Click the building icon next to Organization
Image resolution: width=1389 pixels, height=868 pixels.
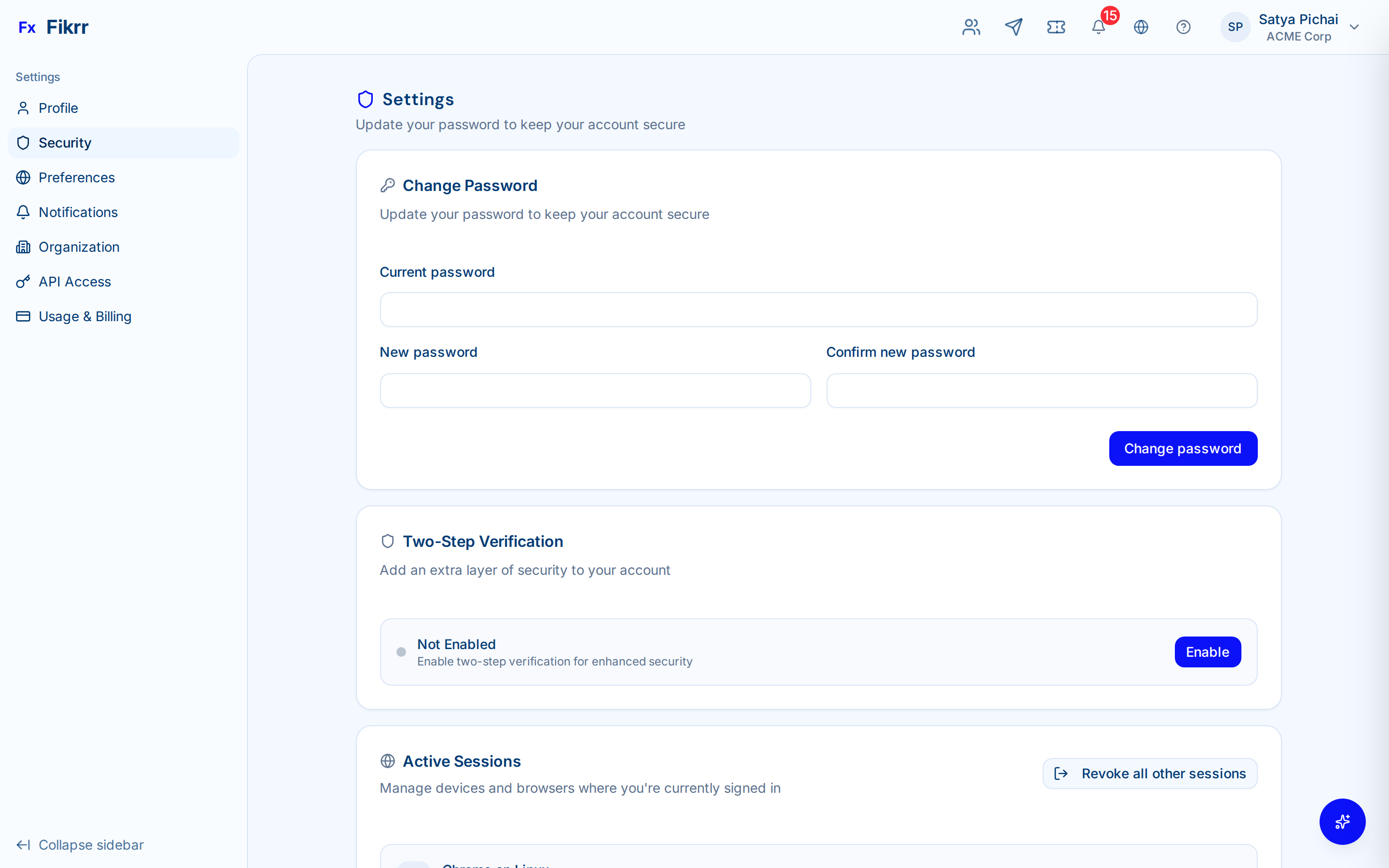23,247
